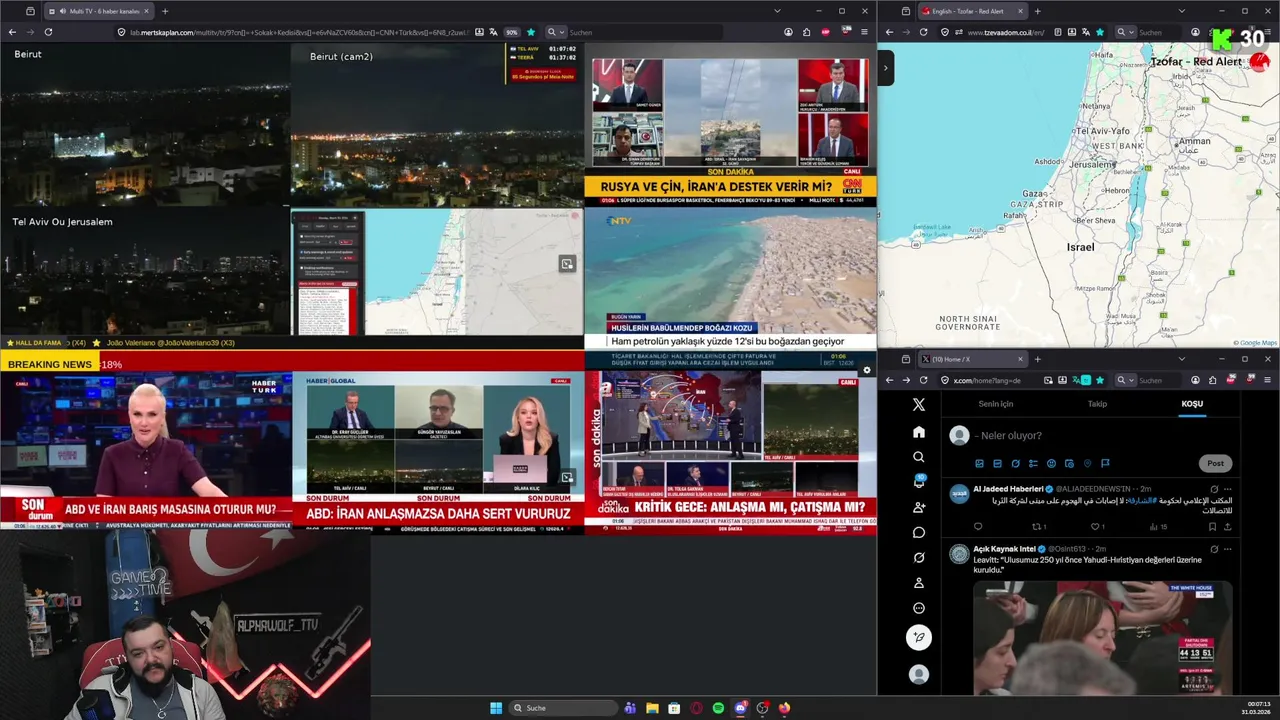The height and width of the screenshot is (720, 1280).
Task: Open Discord from the Windows taskbar
Action: [x=740, y=708]
